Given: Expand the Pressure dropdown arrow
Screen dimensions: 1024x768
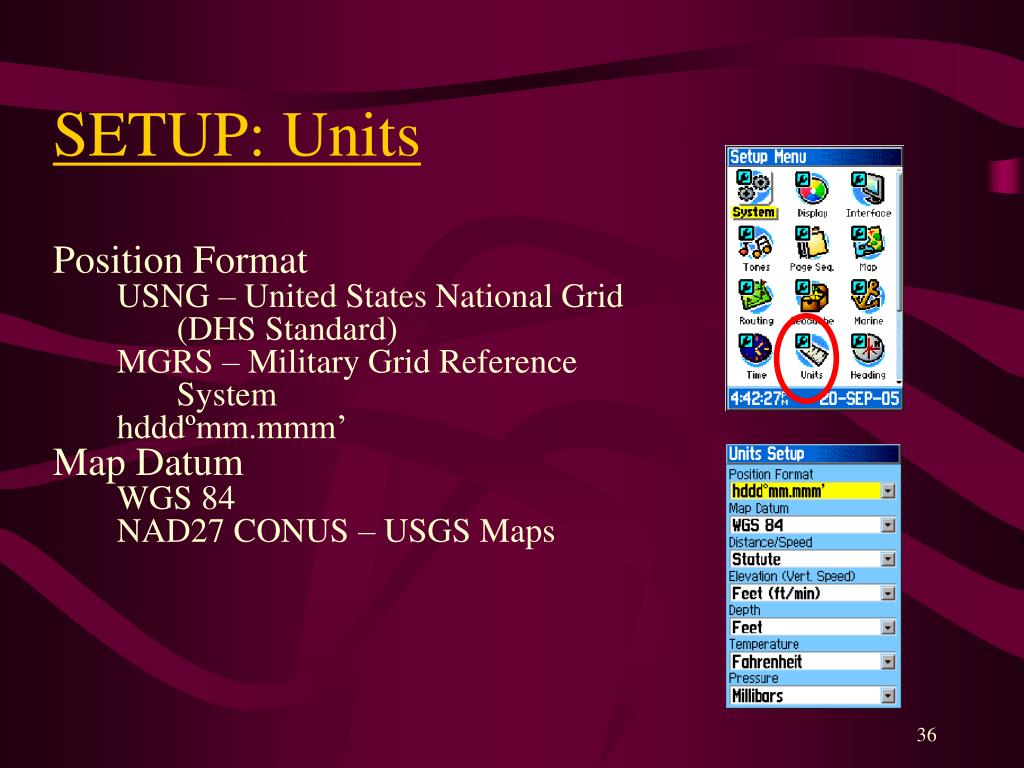Looking at the screenshot, I should 888,696.
